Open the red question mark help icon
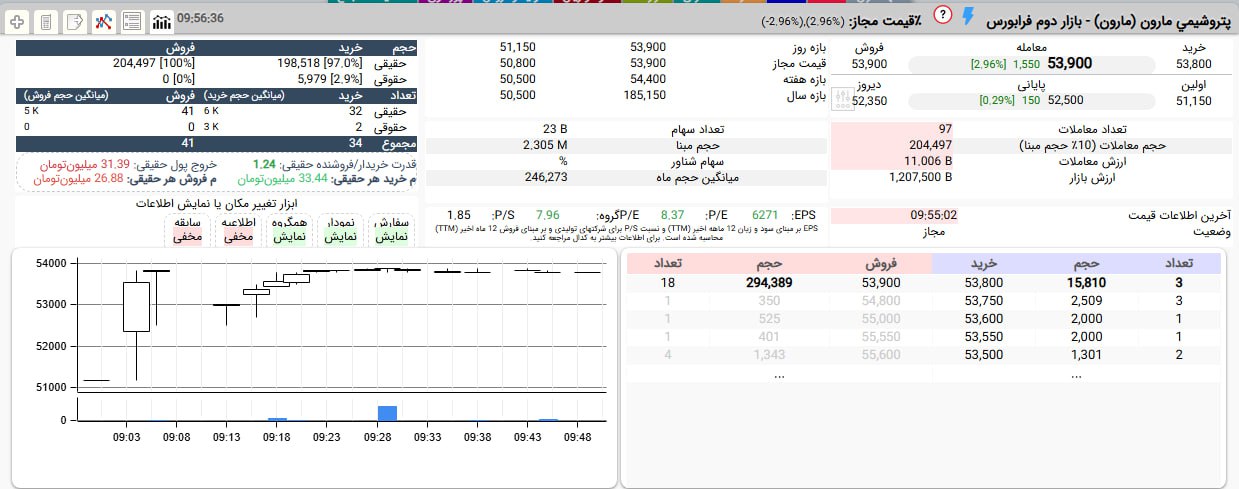 (x=942, y=15)
